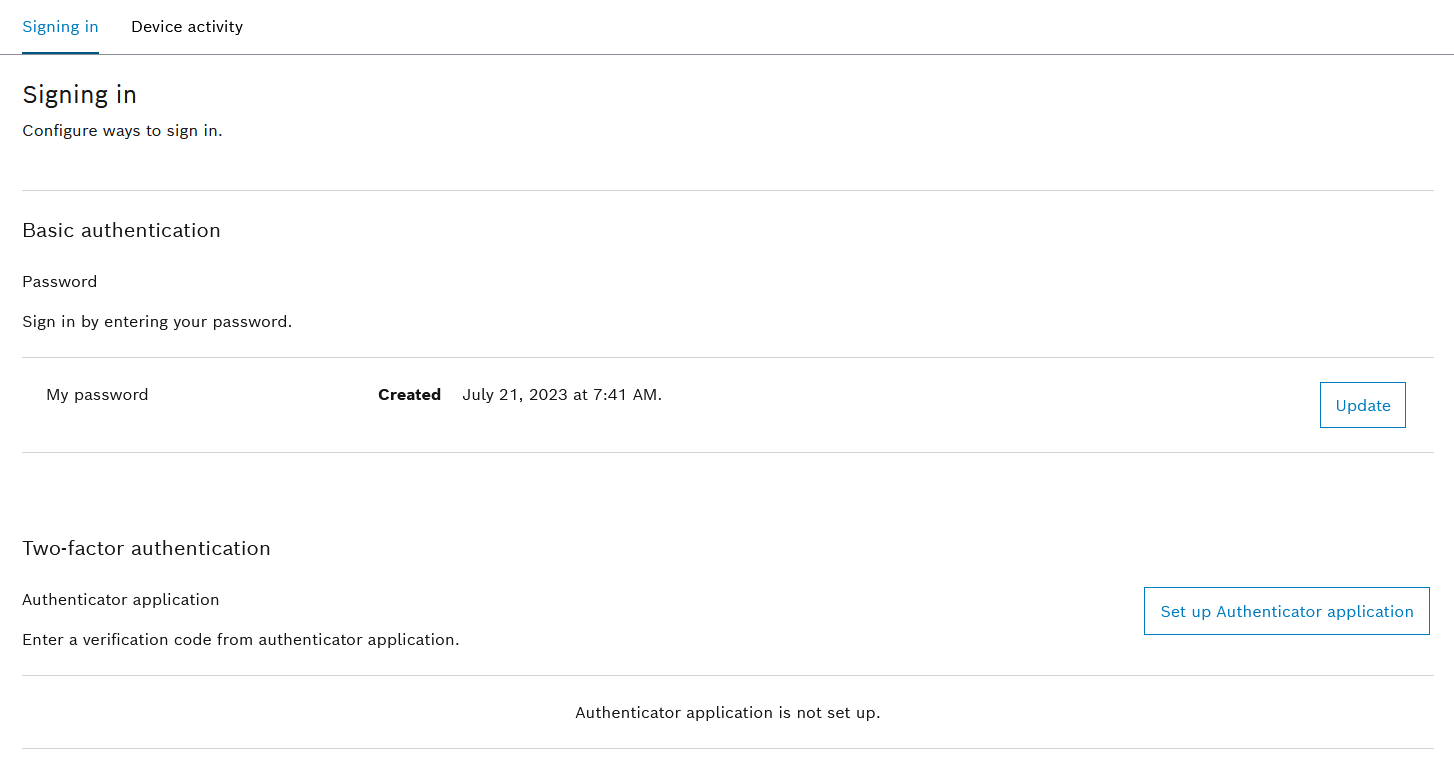
Task: Click the Authenticator application label
Action: pos(120,599)
